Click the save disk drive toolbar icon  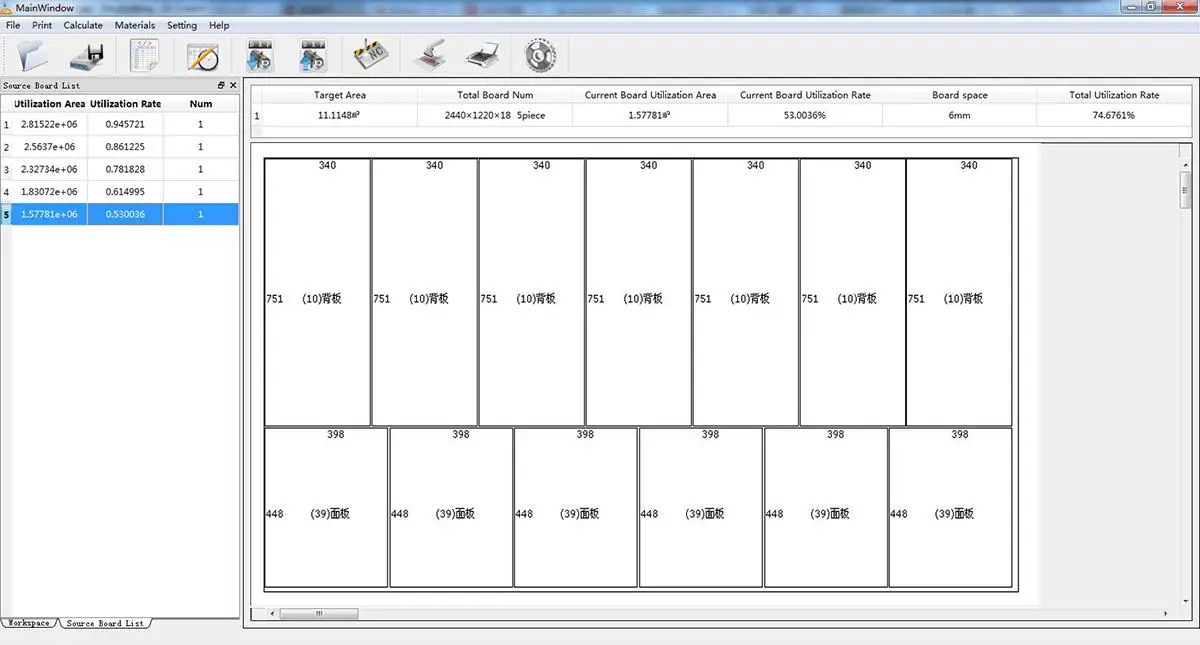tap(88, 55)
